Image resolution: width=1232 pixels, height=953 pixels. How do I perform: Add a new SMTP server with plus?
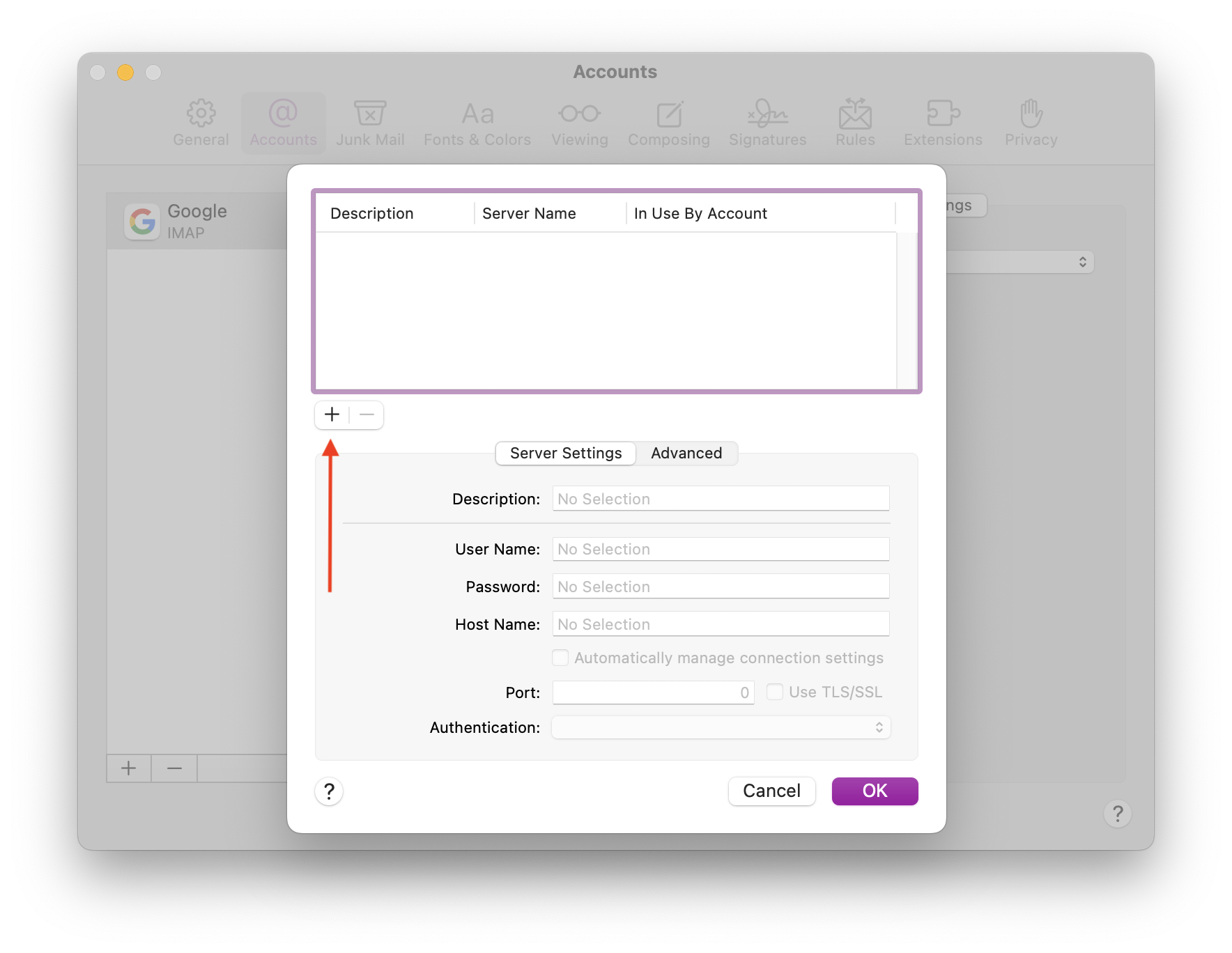coord(332,414)
